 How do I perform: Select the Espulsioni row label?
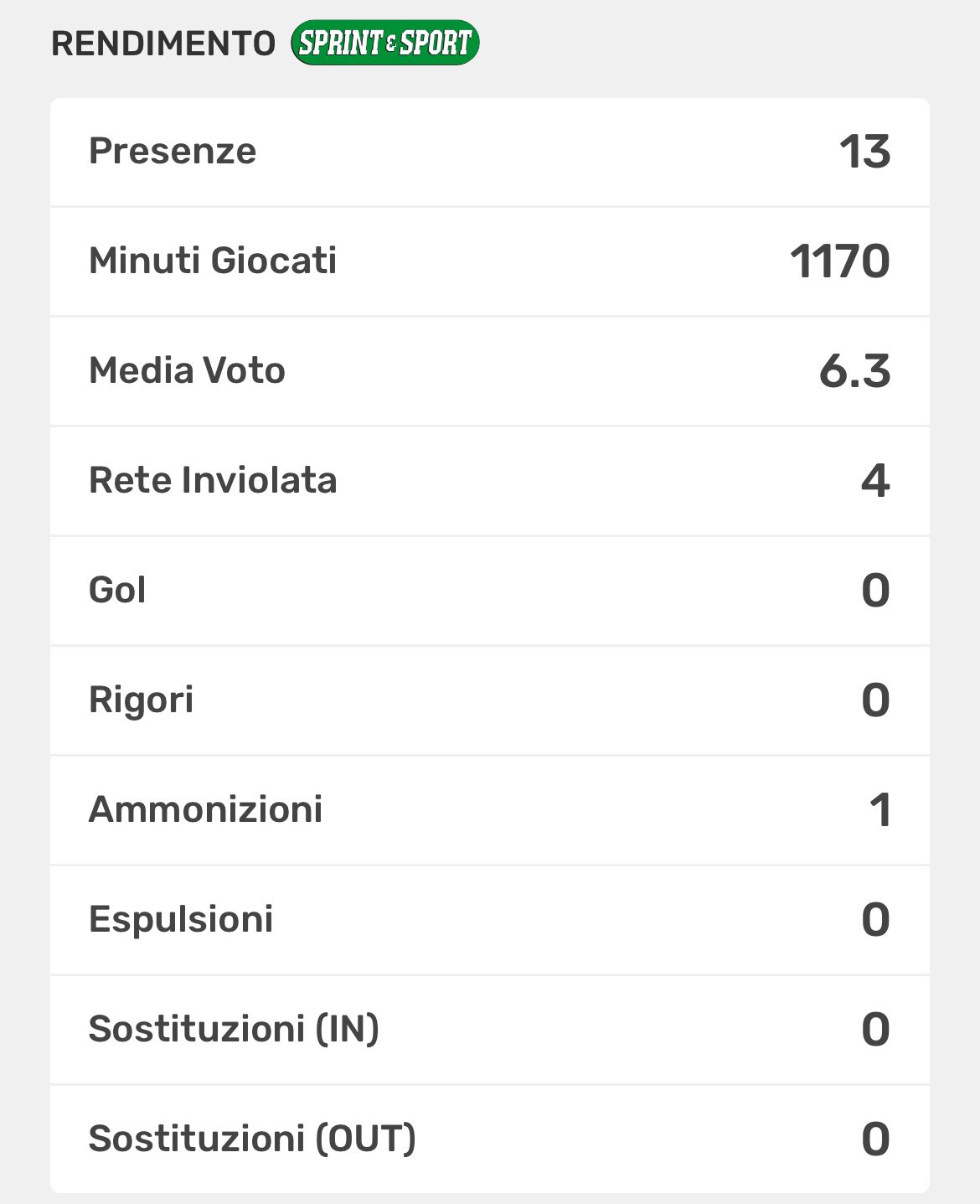point(181,919)
